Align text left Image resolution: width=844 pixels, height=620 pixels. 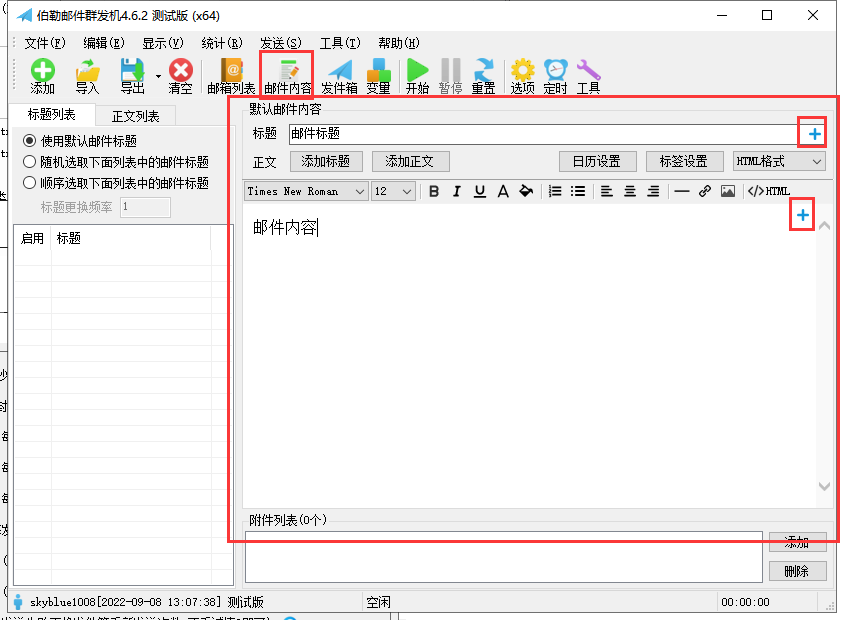pos(607,192)
